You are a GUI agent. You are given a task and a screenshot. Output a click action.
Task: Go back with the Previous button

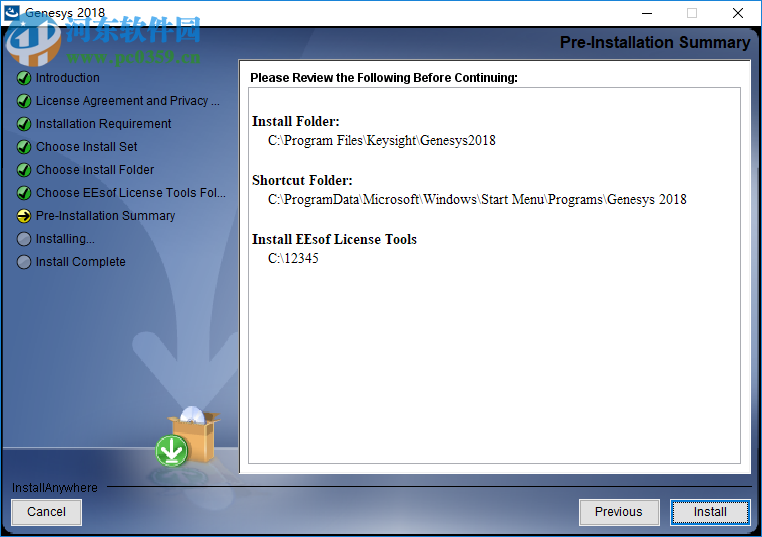pyautogui.click(x=619, y=512)
